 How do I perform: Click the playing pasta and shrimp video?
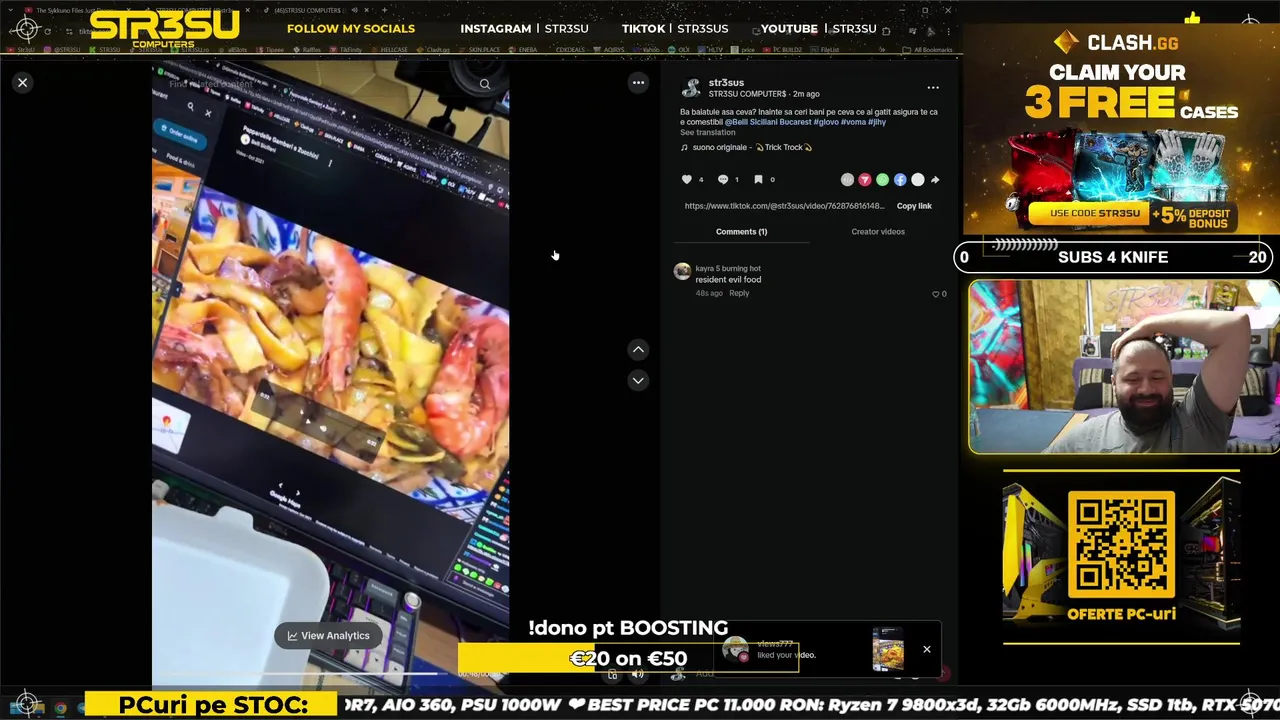click(x=330, y=375)
